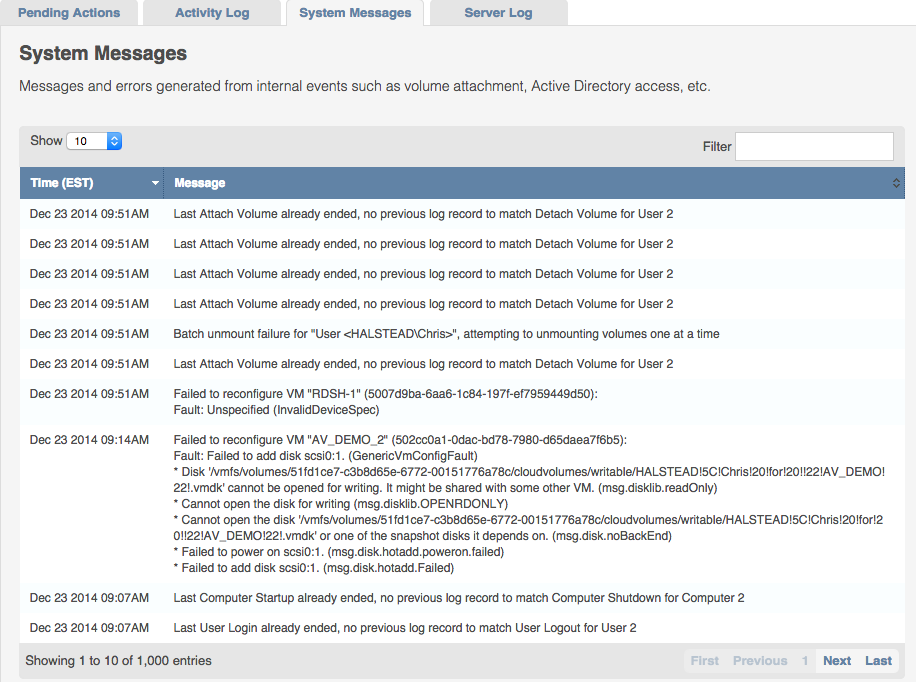The height and width of the screenshot is (682, 916).
Task: Click the Time (EST) header label
Action: [62, 183]
